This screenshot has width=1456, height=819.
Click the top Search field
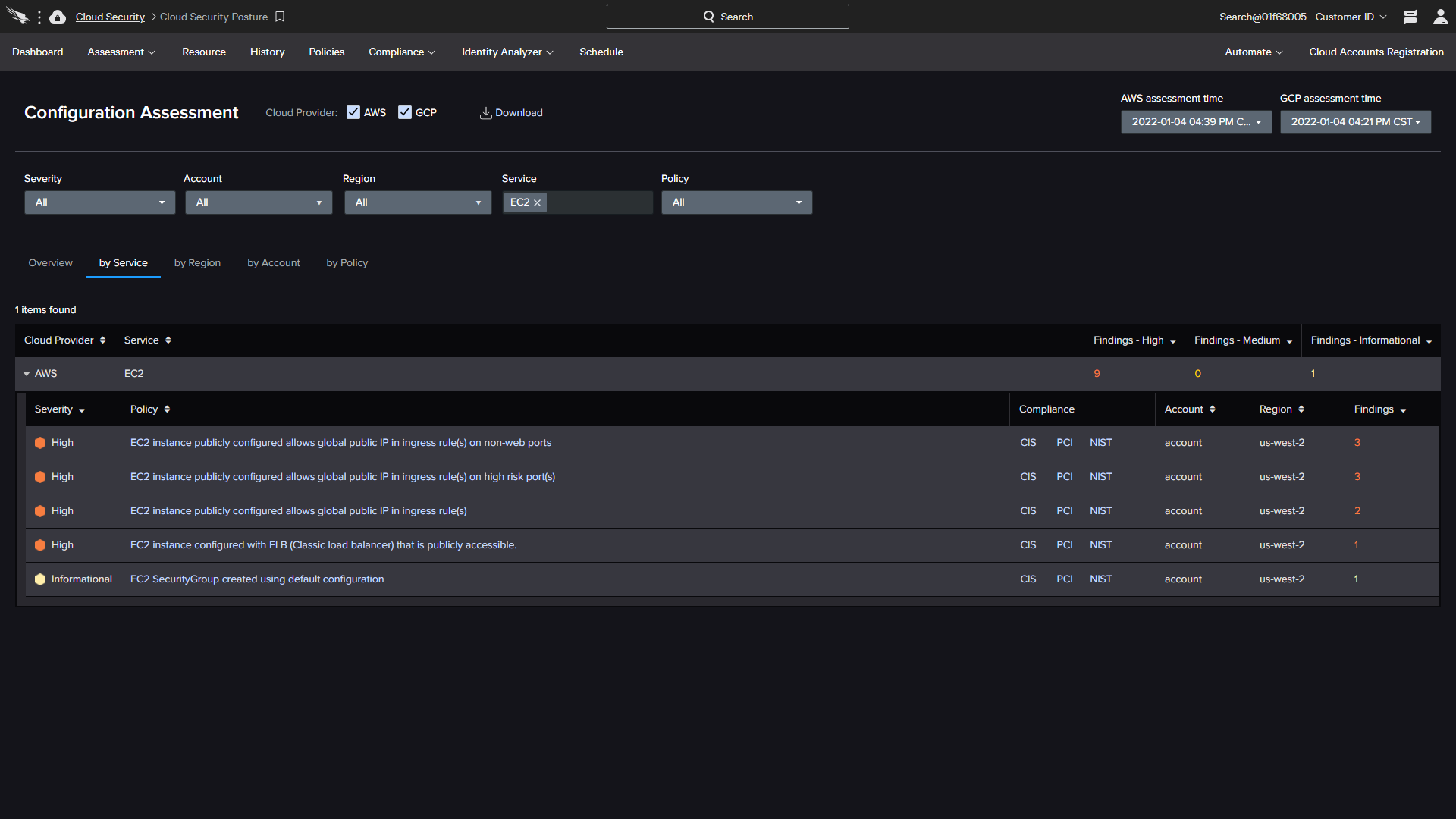pos(727,17)
